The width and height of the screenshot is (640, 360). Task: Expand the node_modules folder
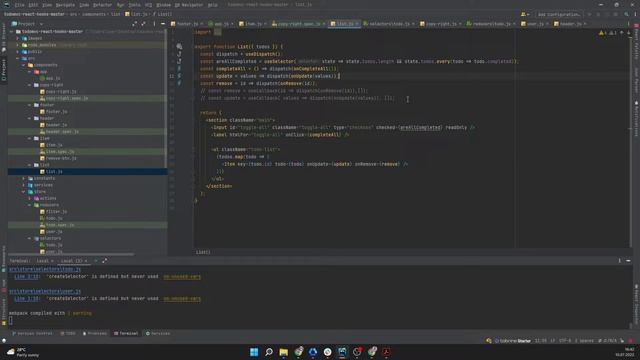18,45
